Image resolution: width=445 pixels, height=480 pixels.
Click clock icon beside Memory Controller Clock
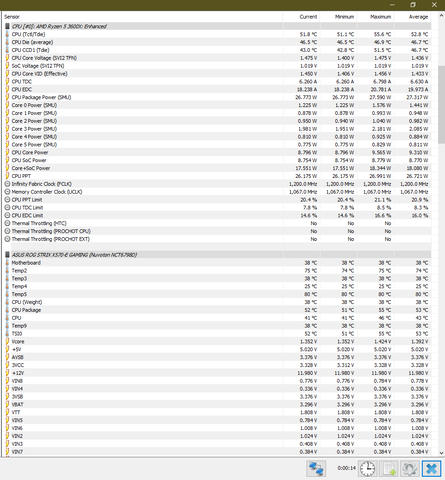point(7,192)
